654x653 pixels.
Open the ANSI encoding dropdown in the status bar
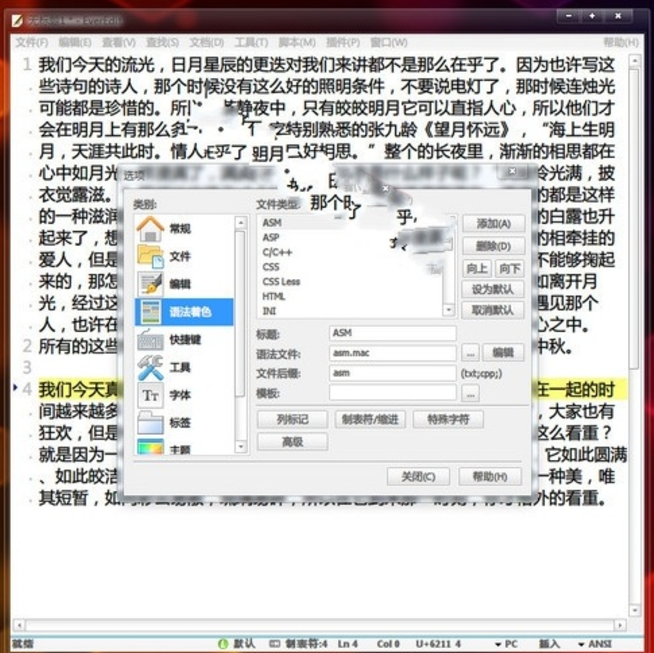pyautogui.click(x=595, y=644)
